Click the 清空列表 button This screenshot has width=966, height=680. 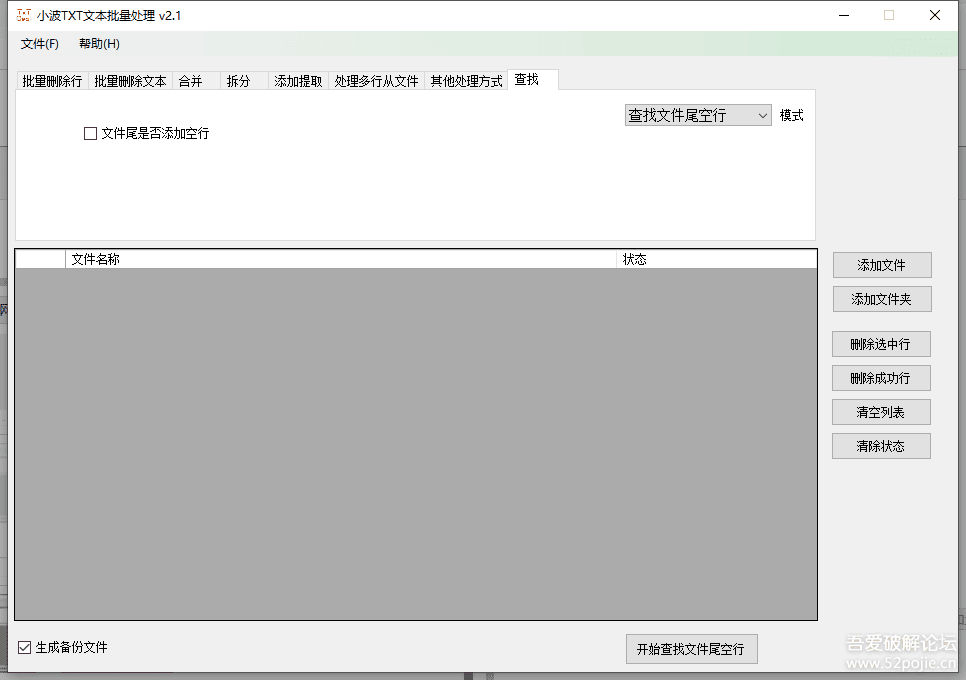[x=881, y=411]
